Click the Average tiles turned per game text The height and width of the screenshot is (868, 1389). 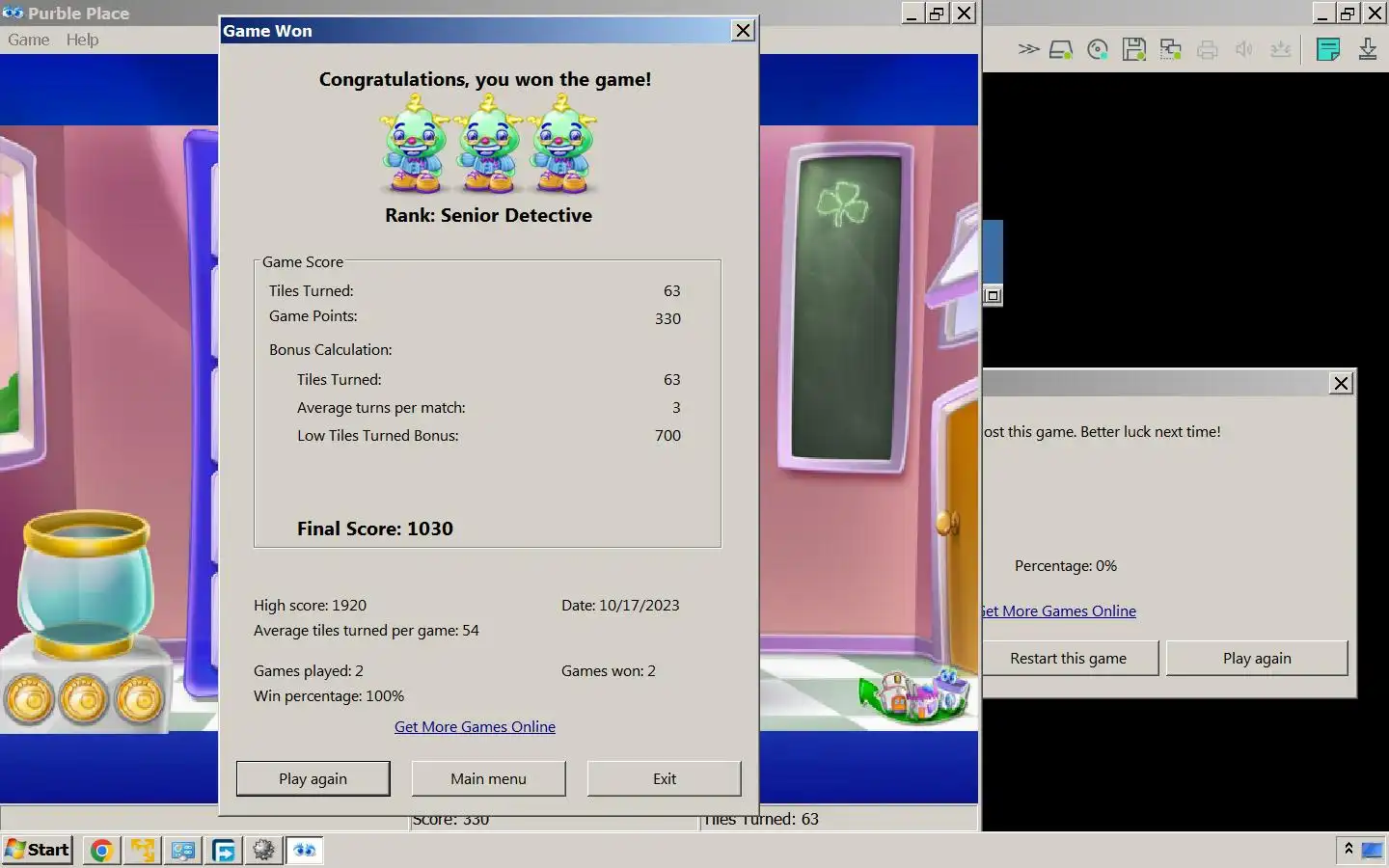(x=367, y=630)
